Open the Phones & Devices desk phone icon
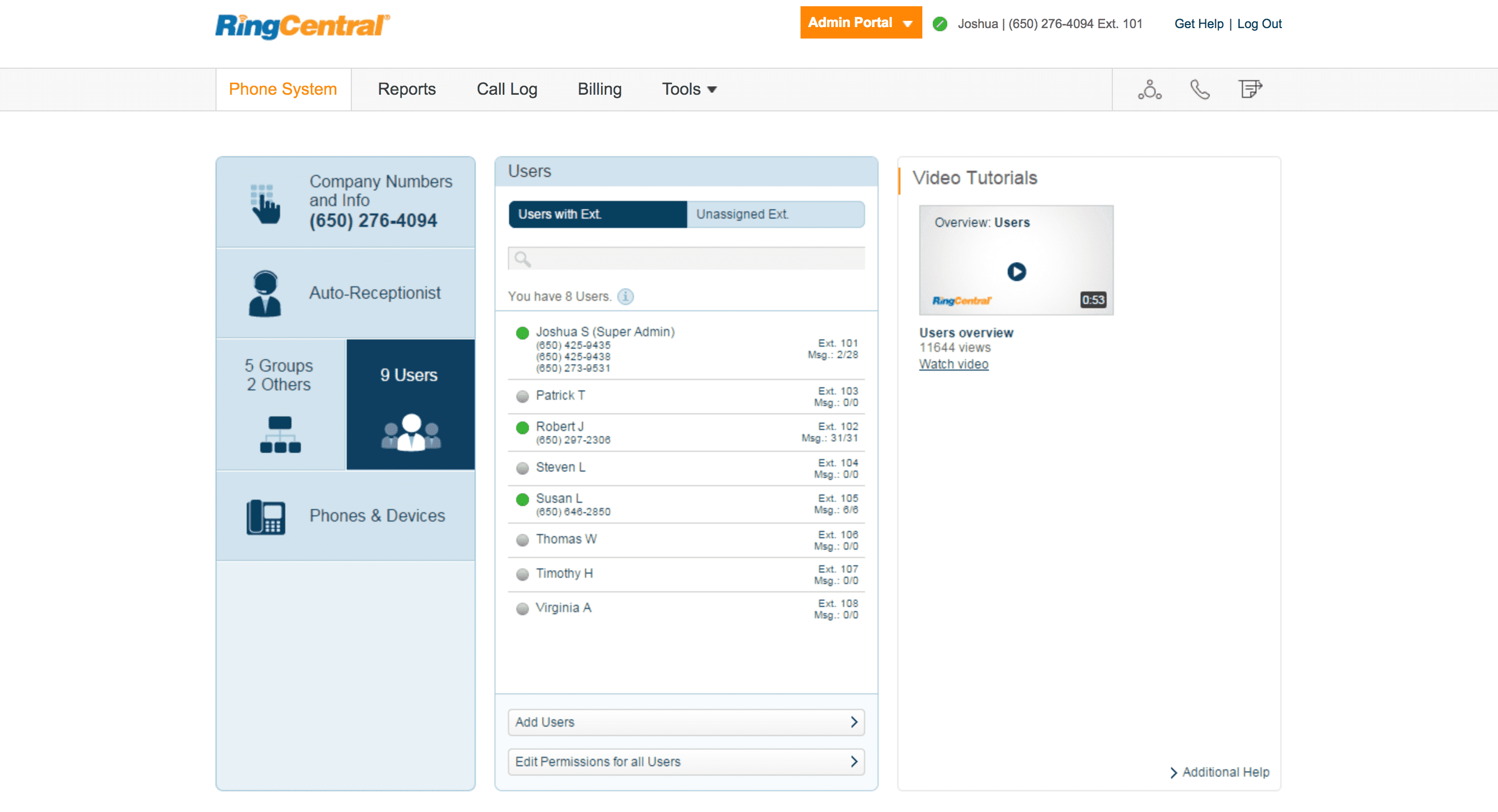Viewport: 1498px width, 812px height. point(265,516)
